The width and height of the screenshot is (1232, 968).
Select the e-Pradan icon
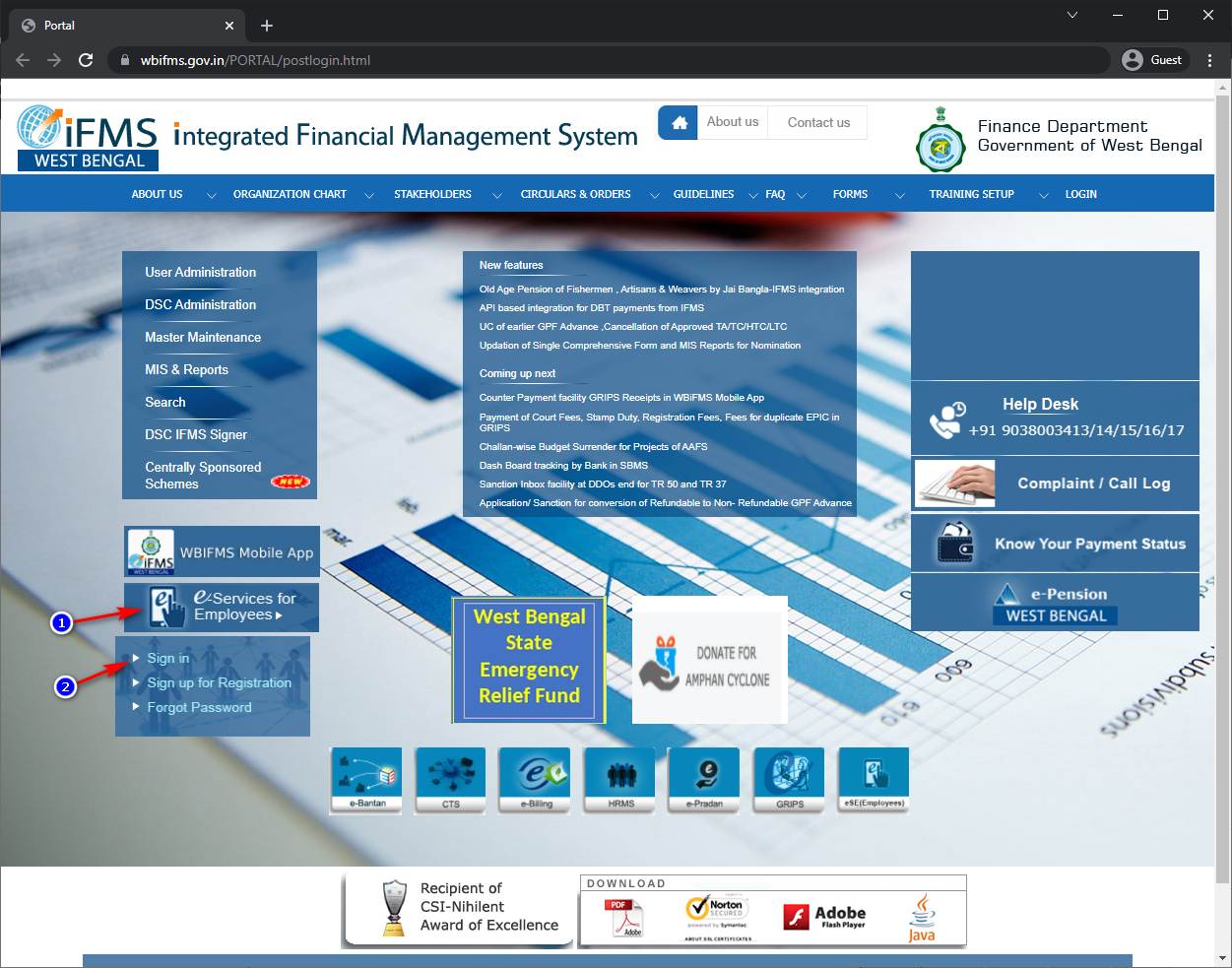pyautogui.click(x=703, y=780)
